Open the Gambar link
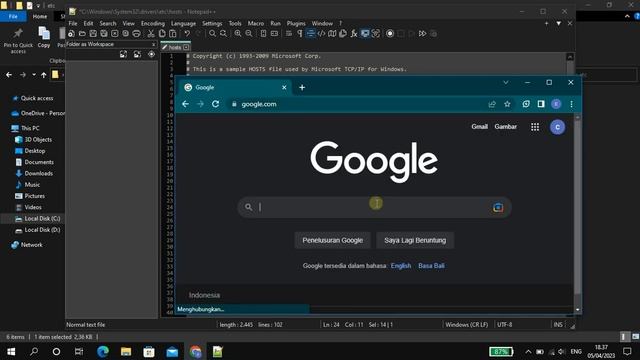This screenshot has width=640, height=360. (x=505, y=127)
